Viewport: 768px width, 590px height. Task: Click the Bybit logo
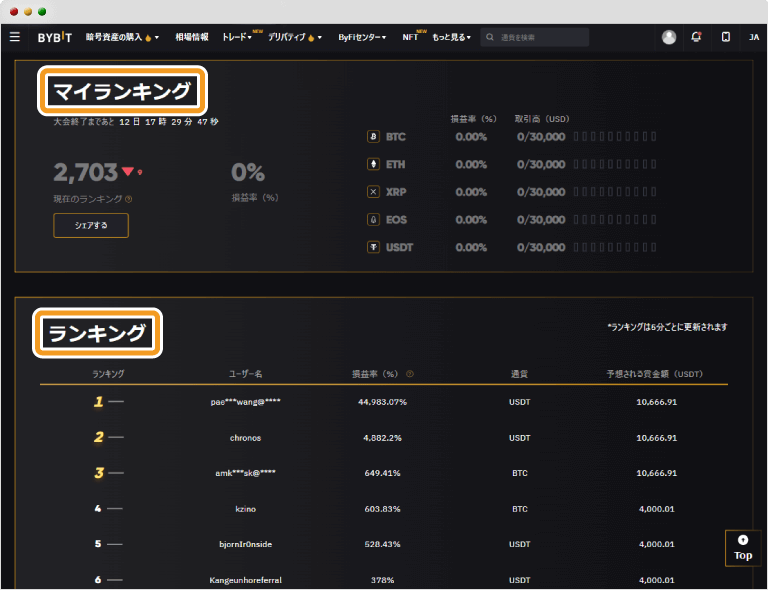(x=54, y=37)
